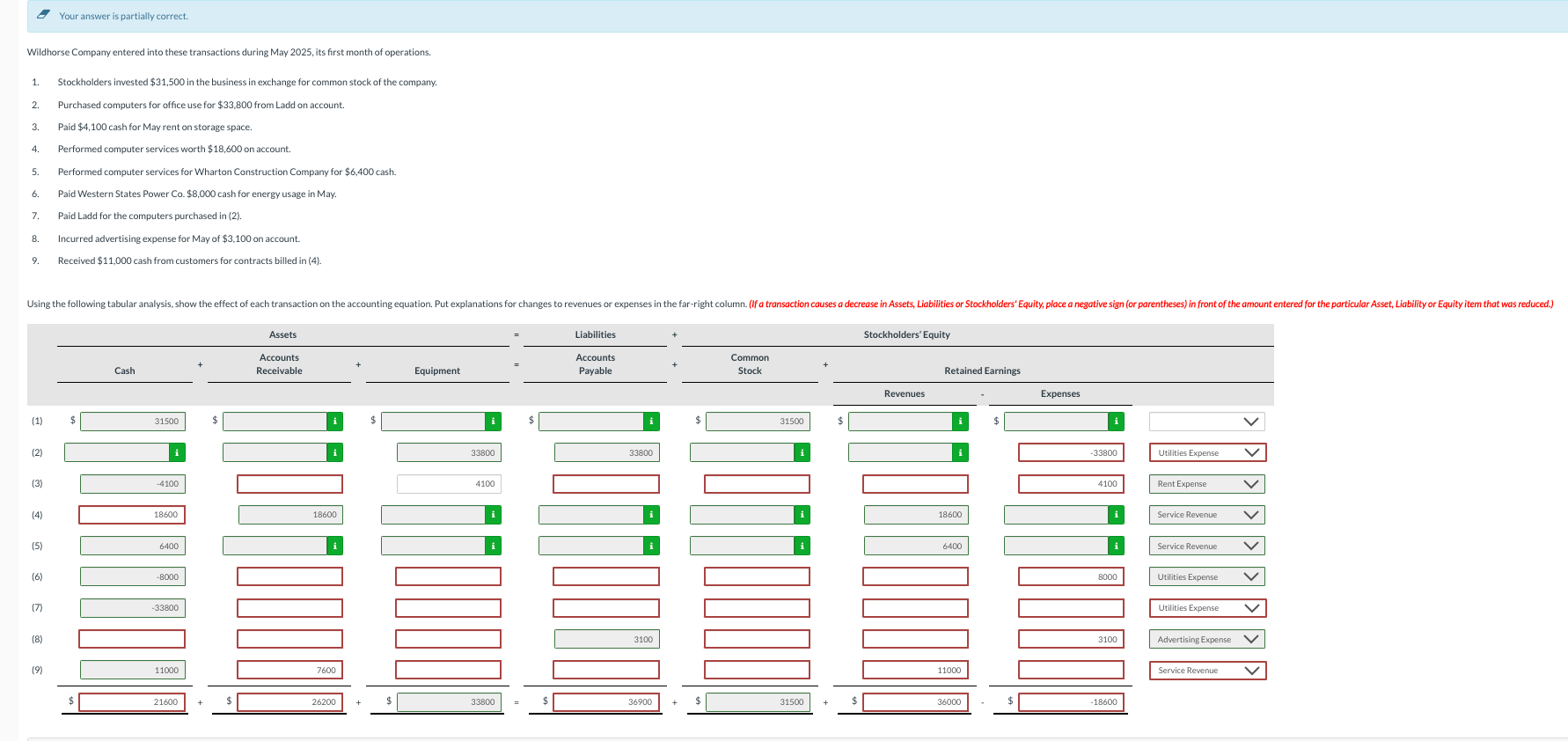Open row 9 Service Revenue dropdown

coord(1207,671)
